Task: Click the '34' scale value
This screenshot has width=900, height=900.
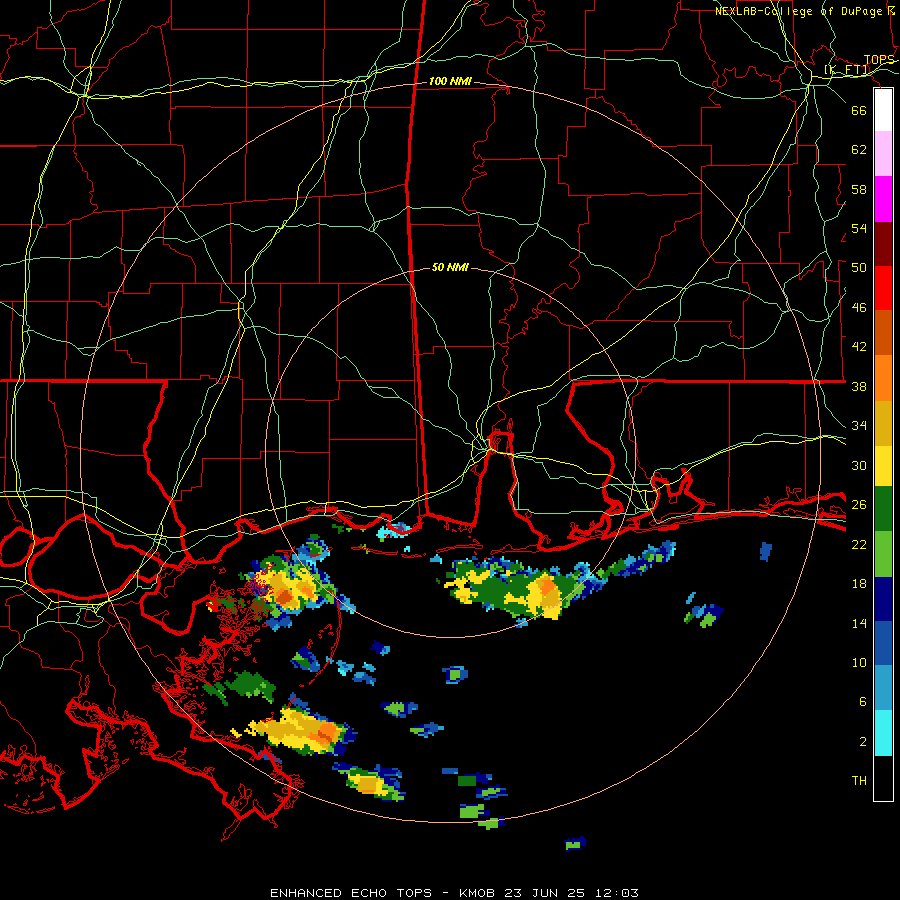Action: 859,426
